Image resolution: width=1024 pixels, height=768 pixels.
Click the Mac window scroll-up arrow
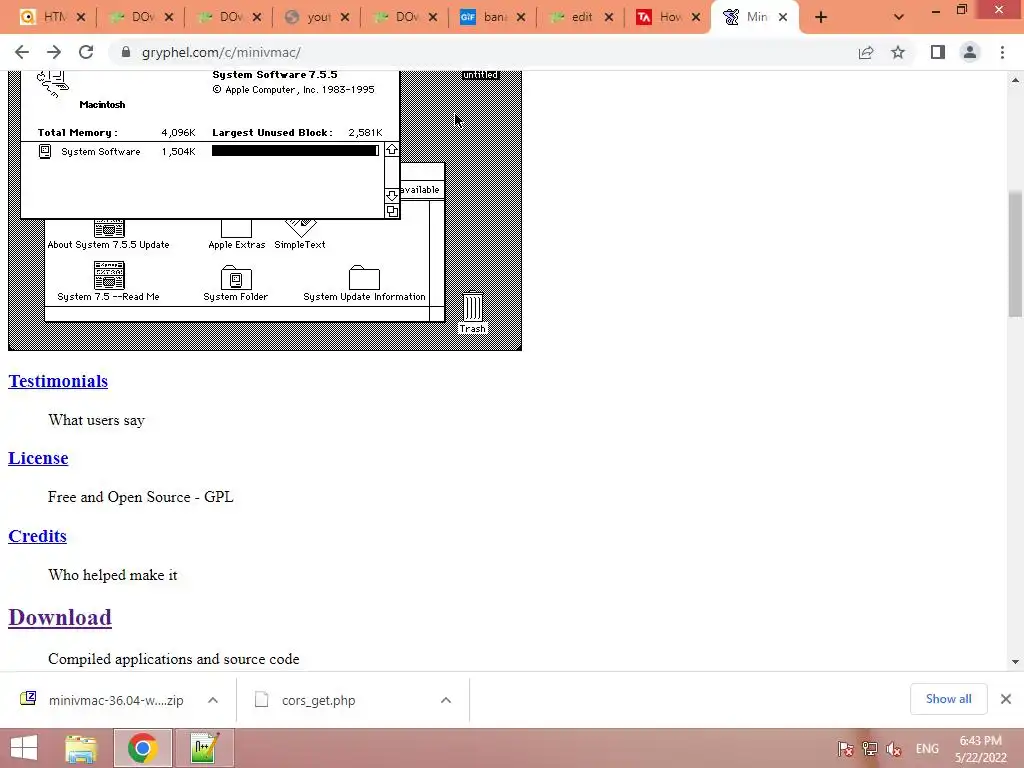392,150
